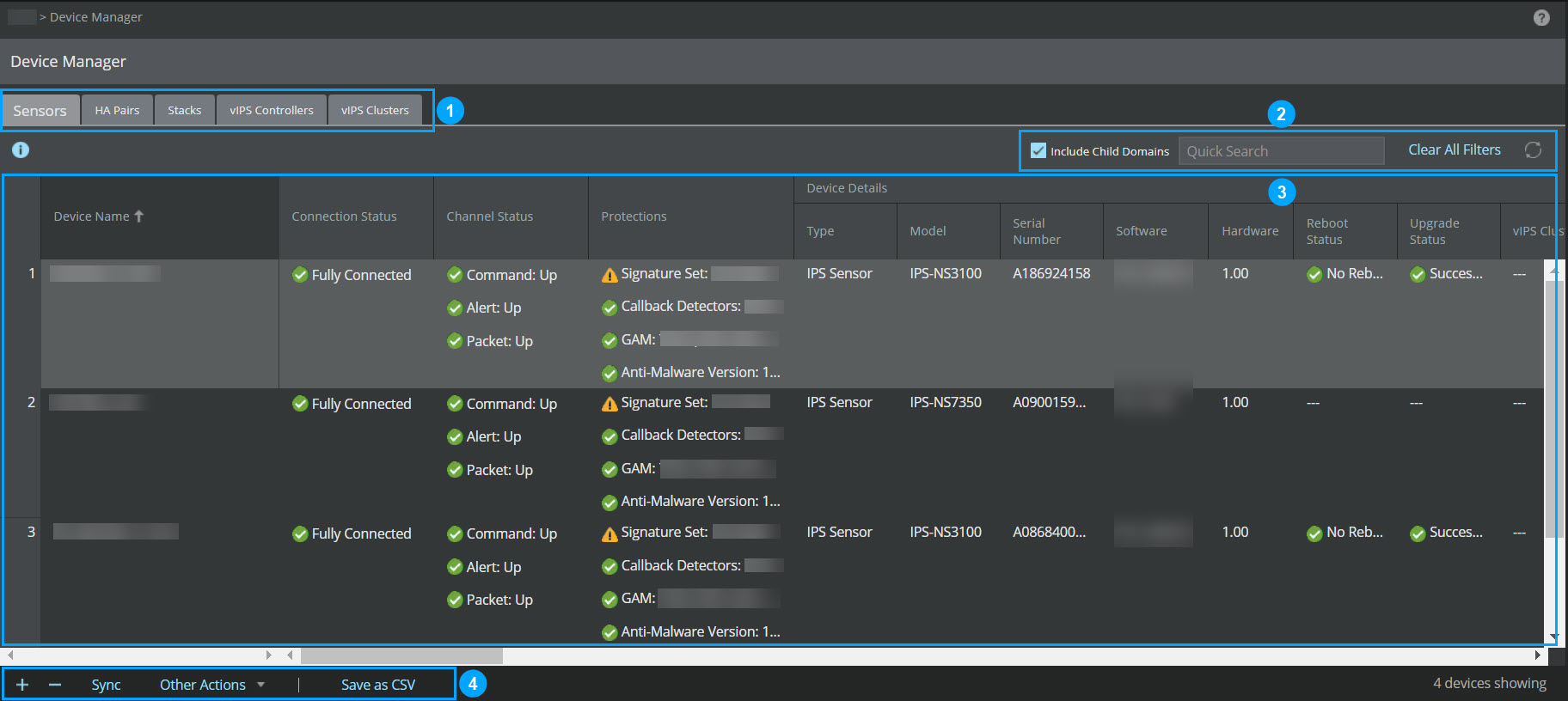Open the help question mark icon
The image size is (1568, 701).
(1541, 18)
